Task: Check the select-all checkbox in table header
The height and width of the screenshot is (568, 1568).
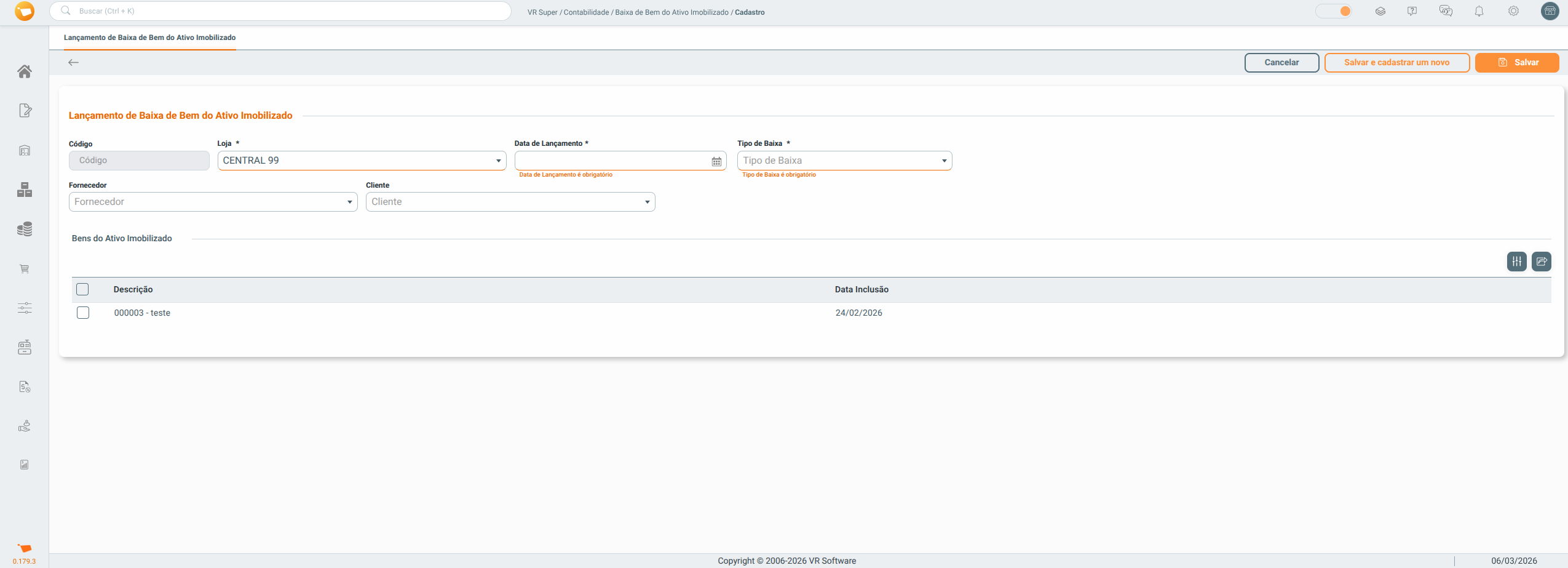Action: point(82,289)
